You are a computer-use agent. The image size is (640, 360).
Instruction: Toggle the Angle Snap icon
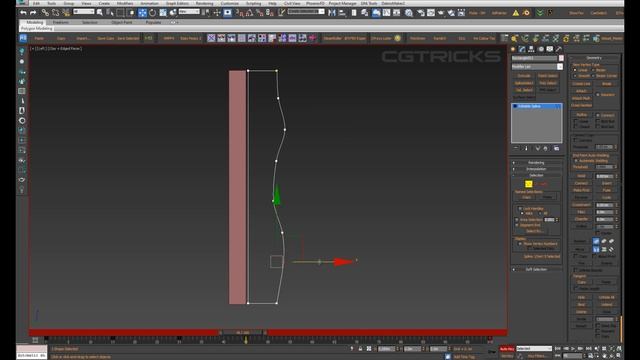click(249, 13)
